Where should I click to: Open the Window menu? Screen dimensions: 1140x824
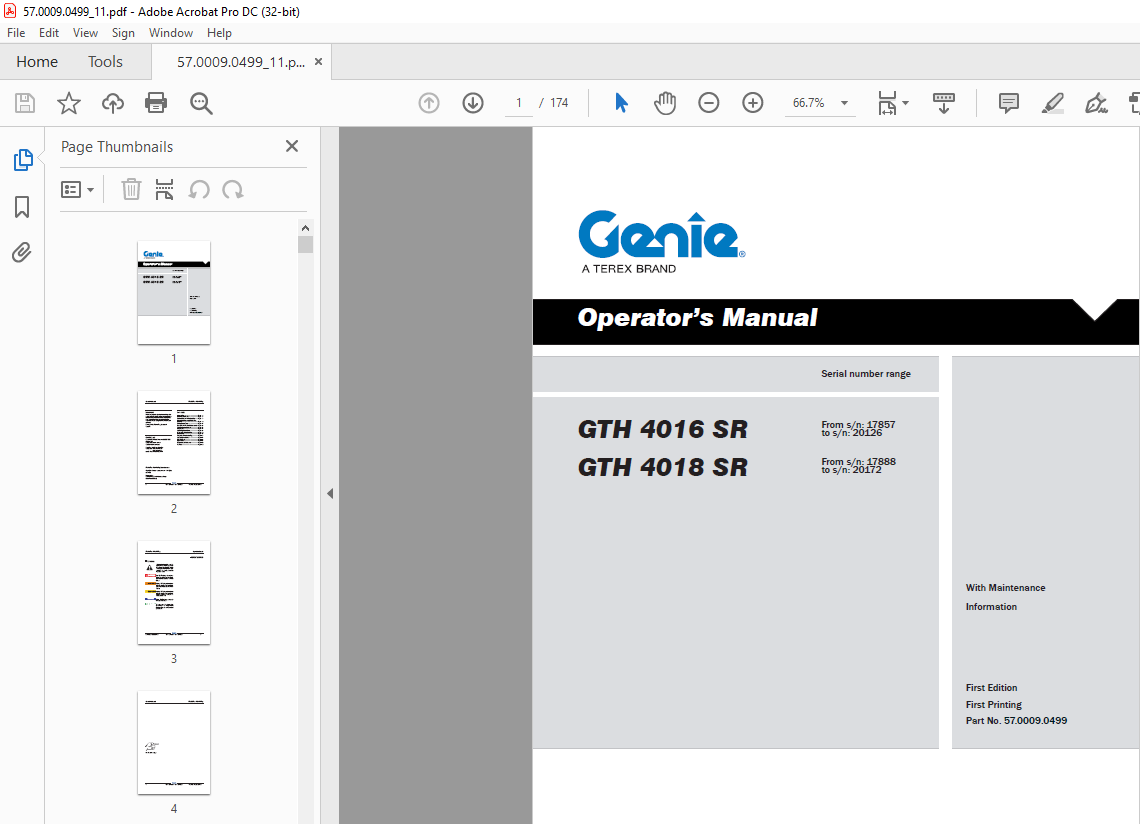click(171, 33)
